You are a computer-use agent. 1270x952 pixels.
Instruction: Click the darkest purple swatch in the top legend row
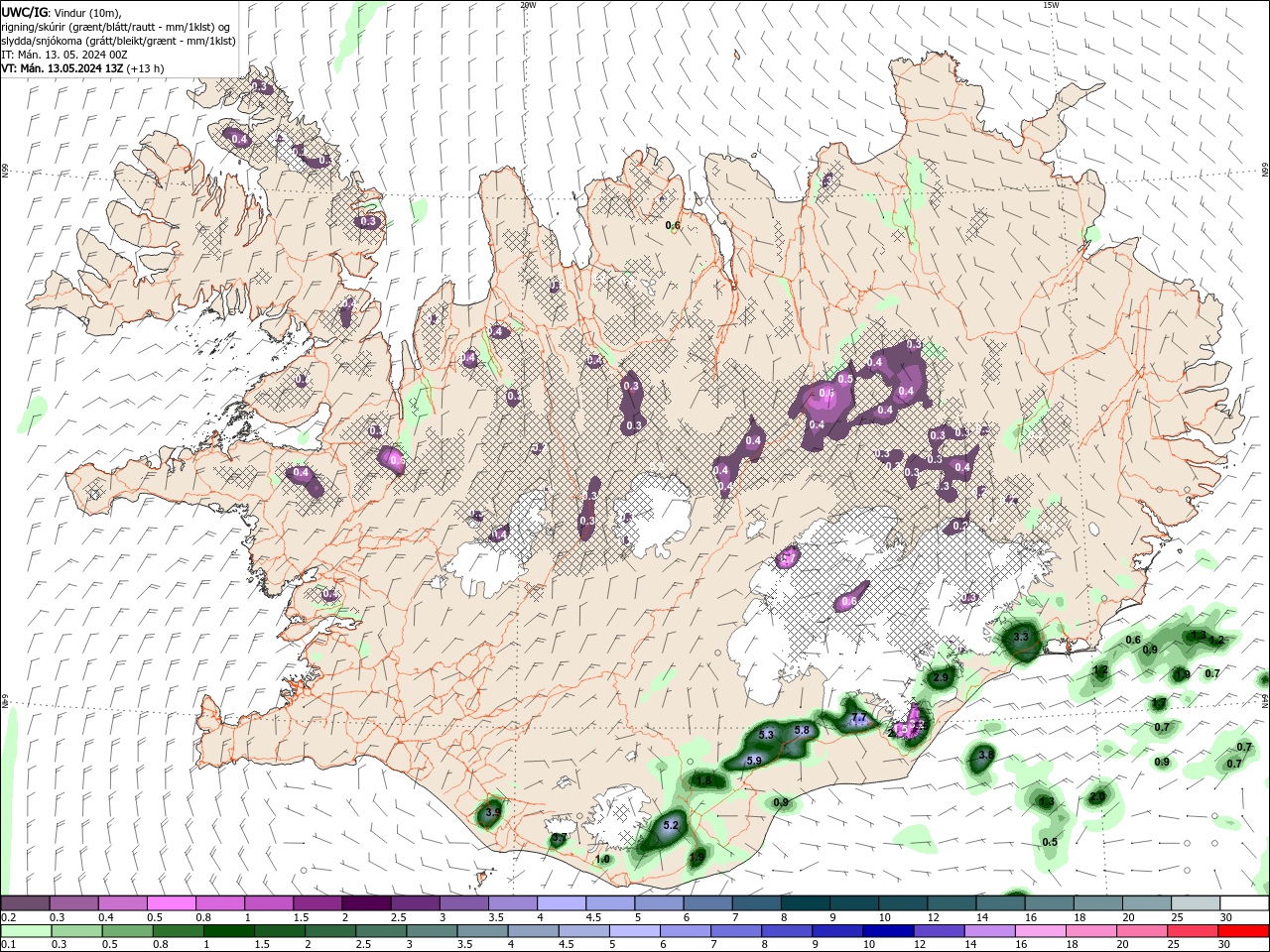click(366, 903)
